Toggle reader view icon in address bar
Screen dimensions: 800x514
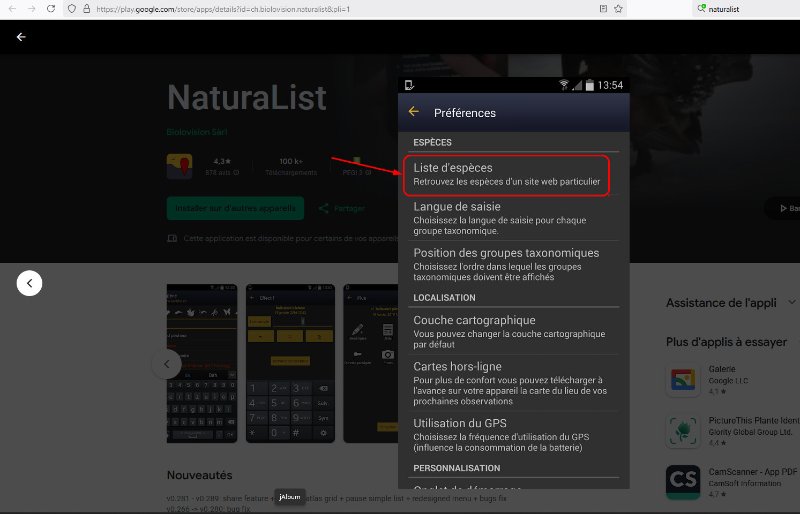pos(603,9)
